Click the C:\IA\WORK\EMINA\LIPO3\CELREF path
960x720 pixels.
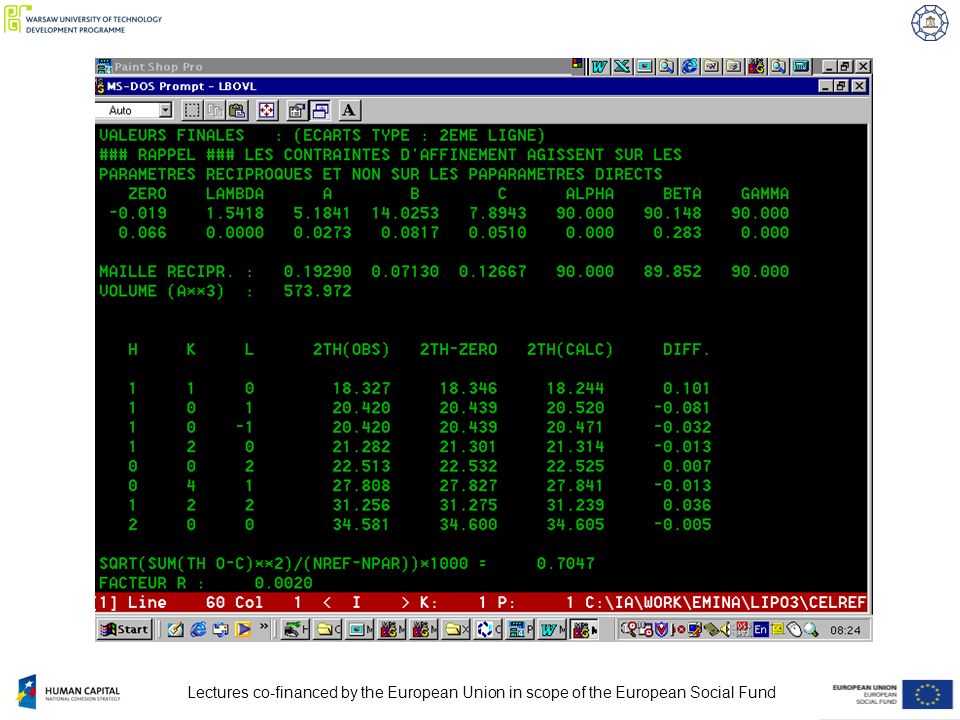726,602
